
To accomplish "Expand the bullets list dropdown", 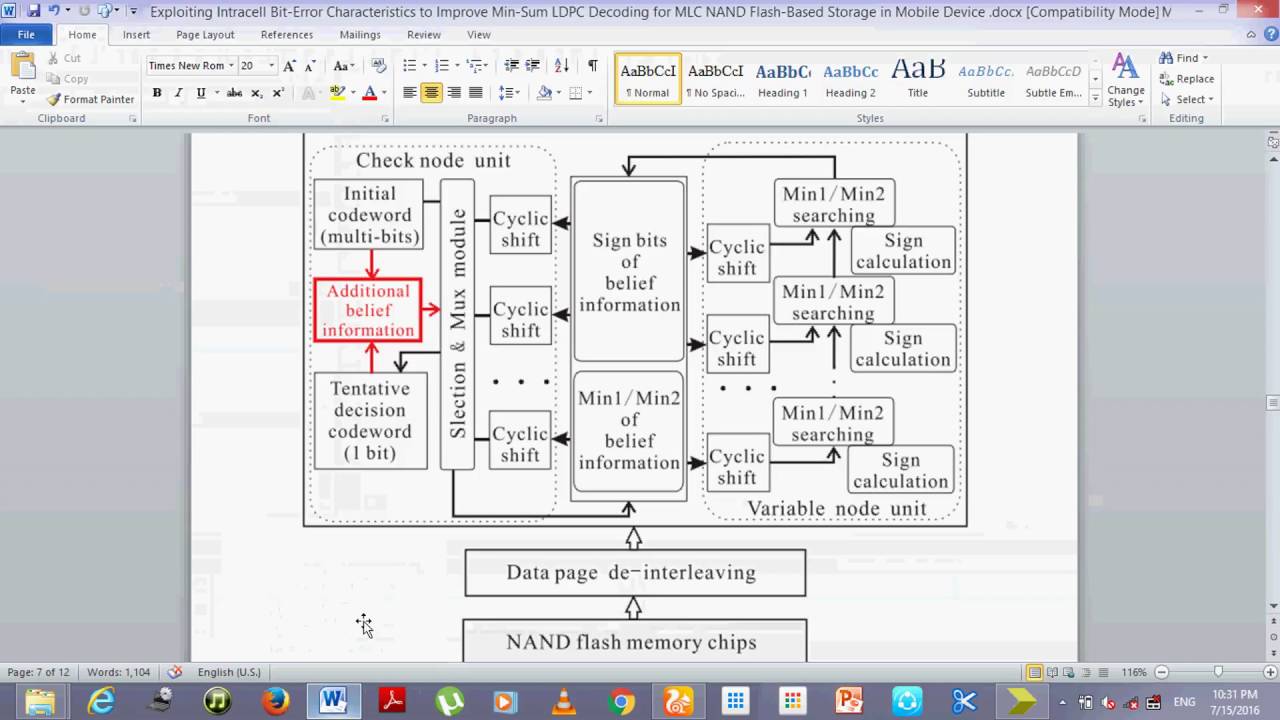I will point(421,66).
